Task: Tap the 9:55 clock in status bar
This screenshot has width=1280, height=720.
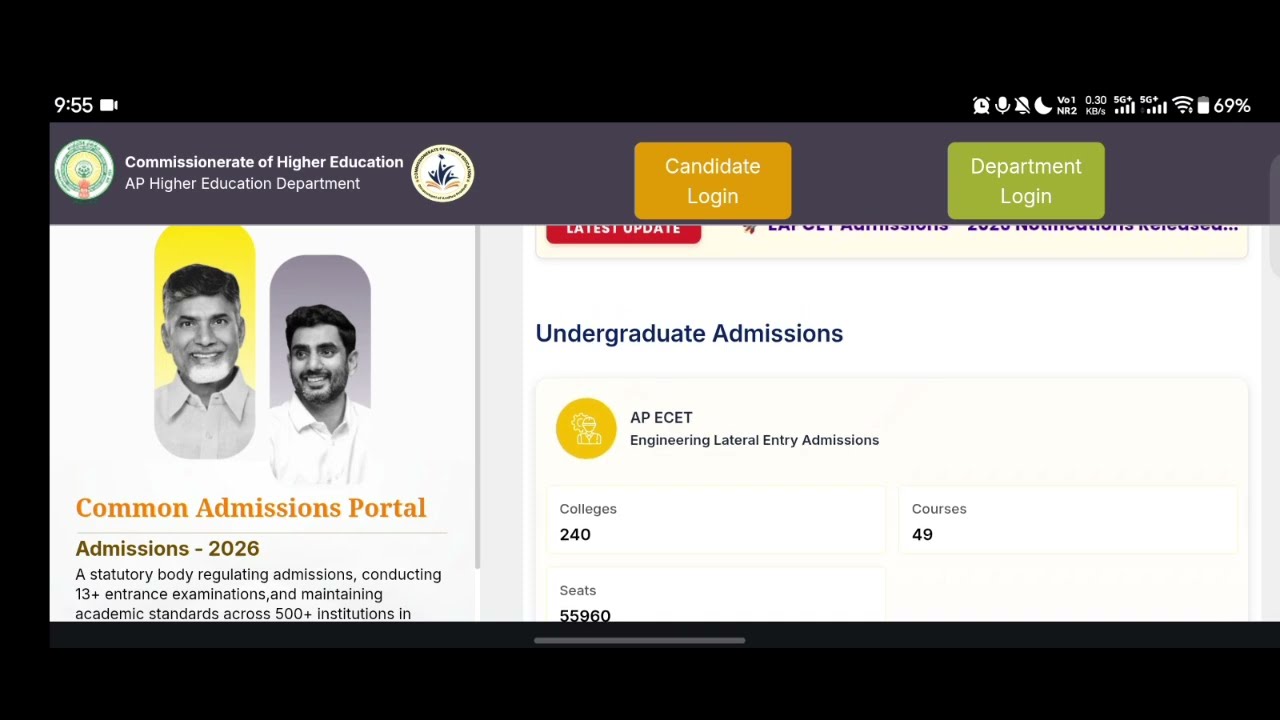Action: click(x=73, y=105)
